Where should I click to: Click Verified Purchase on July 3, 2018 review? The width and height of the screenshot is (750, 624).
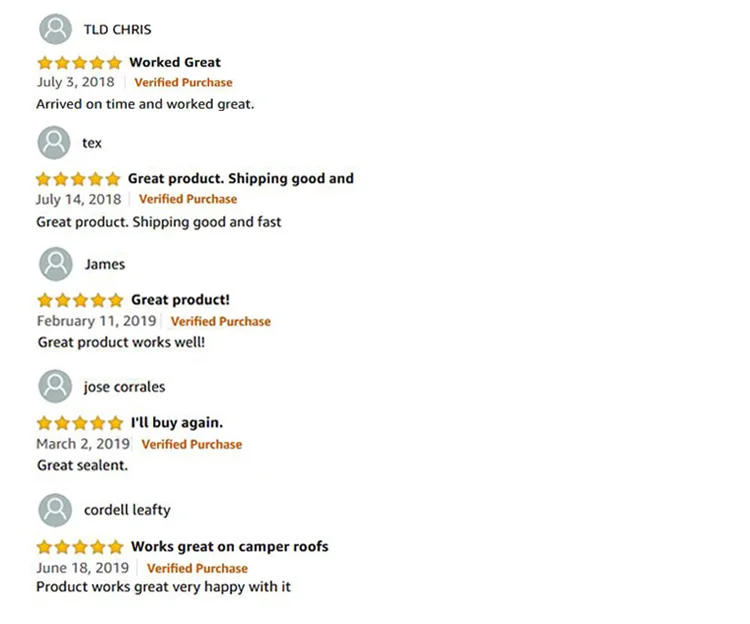pos(183,82)
